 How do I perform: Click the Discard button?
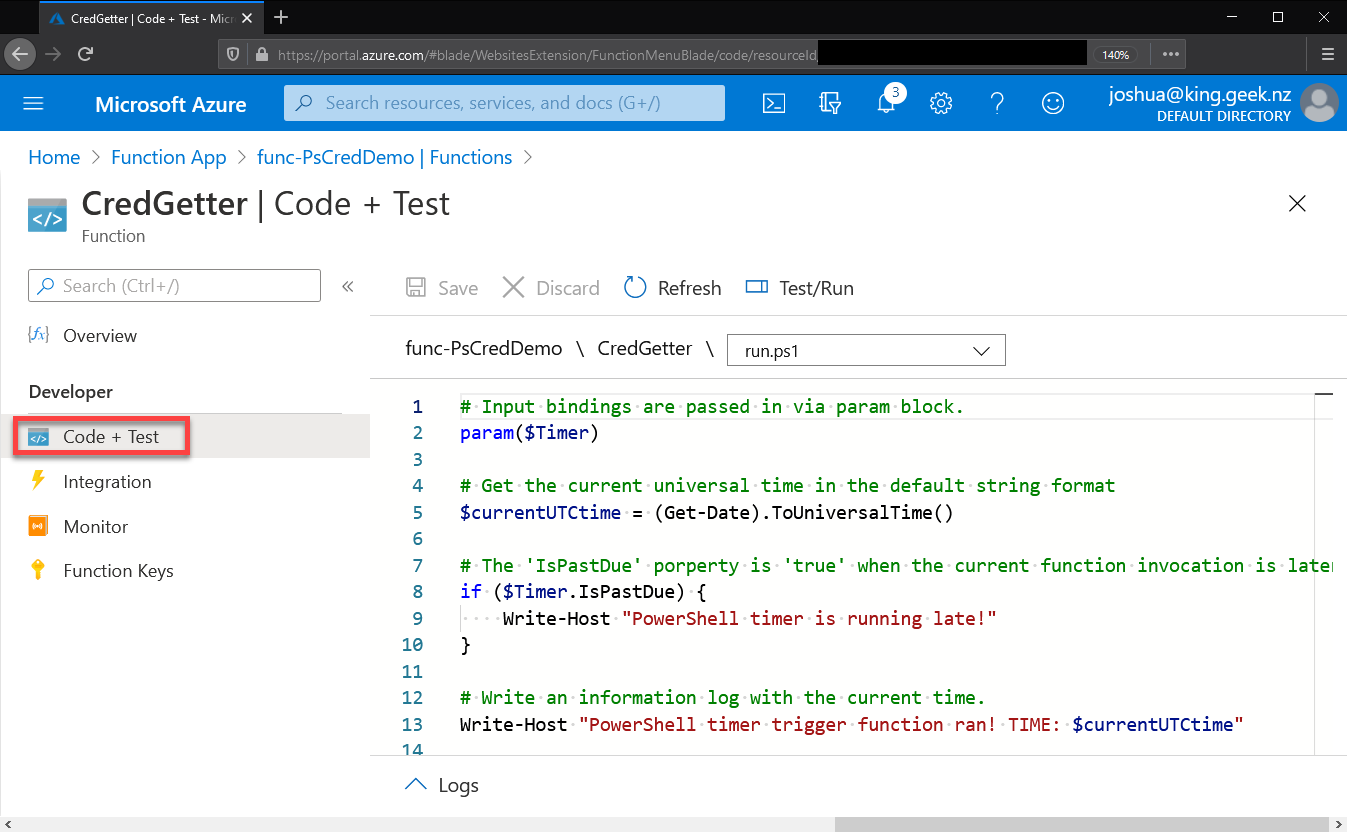(x=551, y=288)
